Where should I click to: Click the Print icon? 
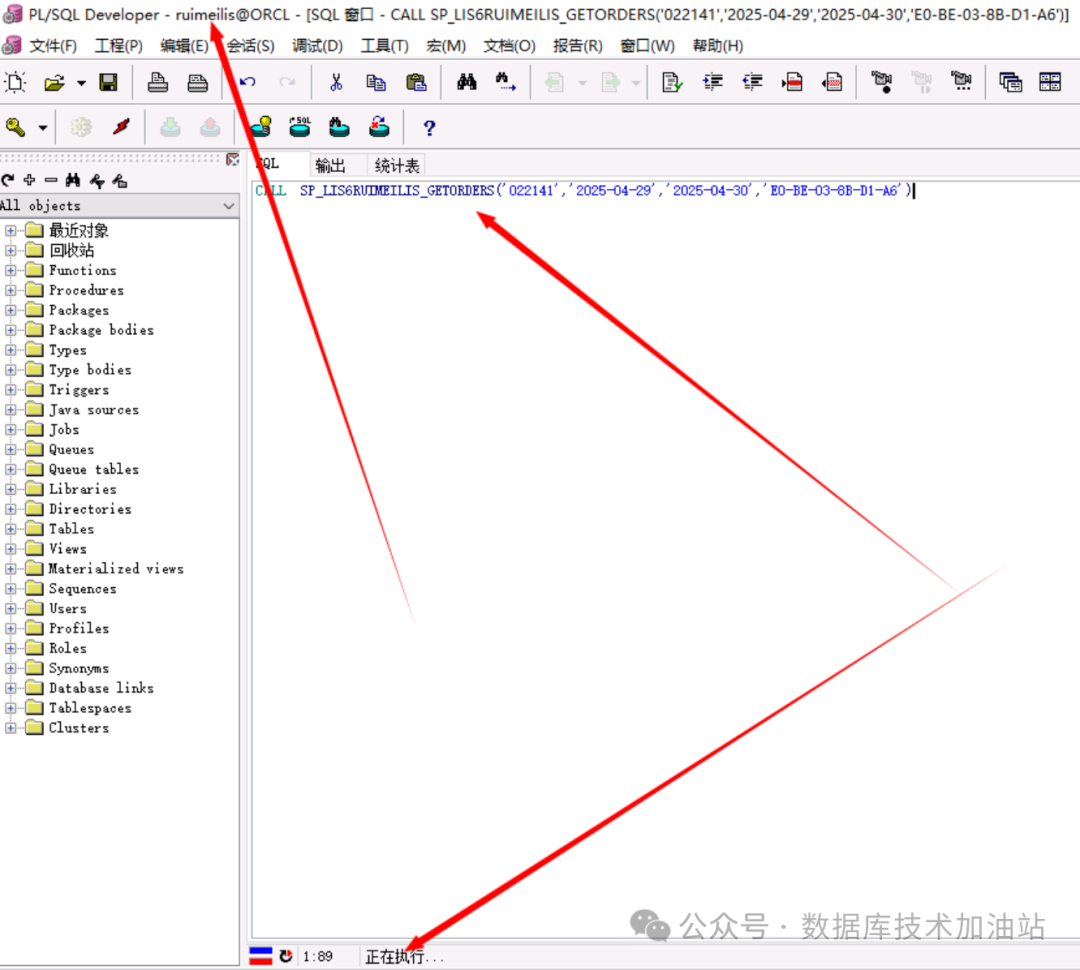(158, 83)
